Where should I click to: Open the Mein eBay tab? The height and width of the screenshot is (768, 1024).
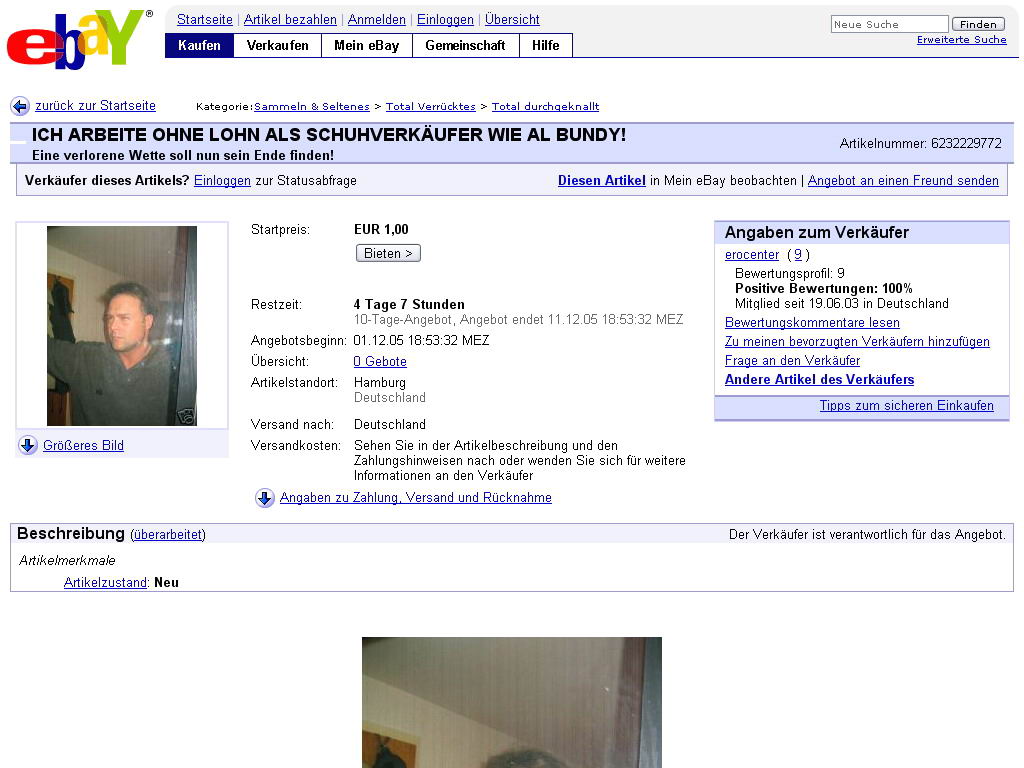pos(366,46)
